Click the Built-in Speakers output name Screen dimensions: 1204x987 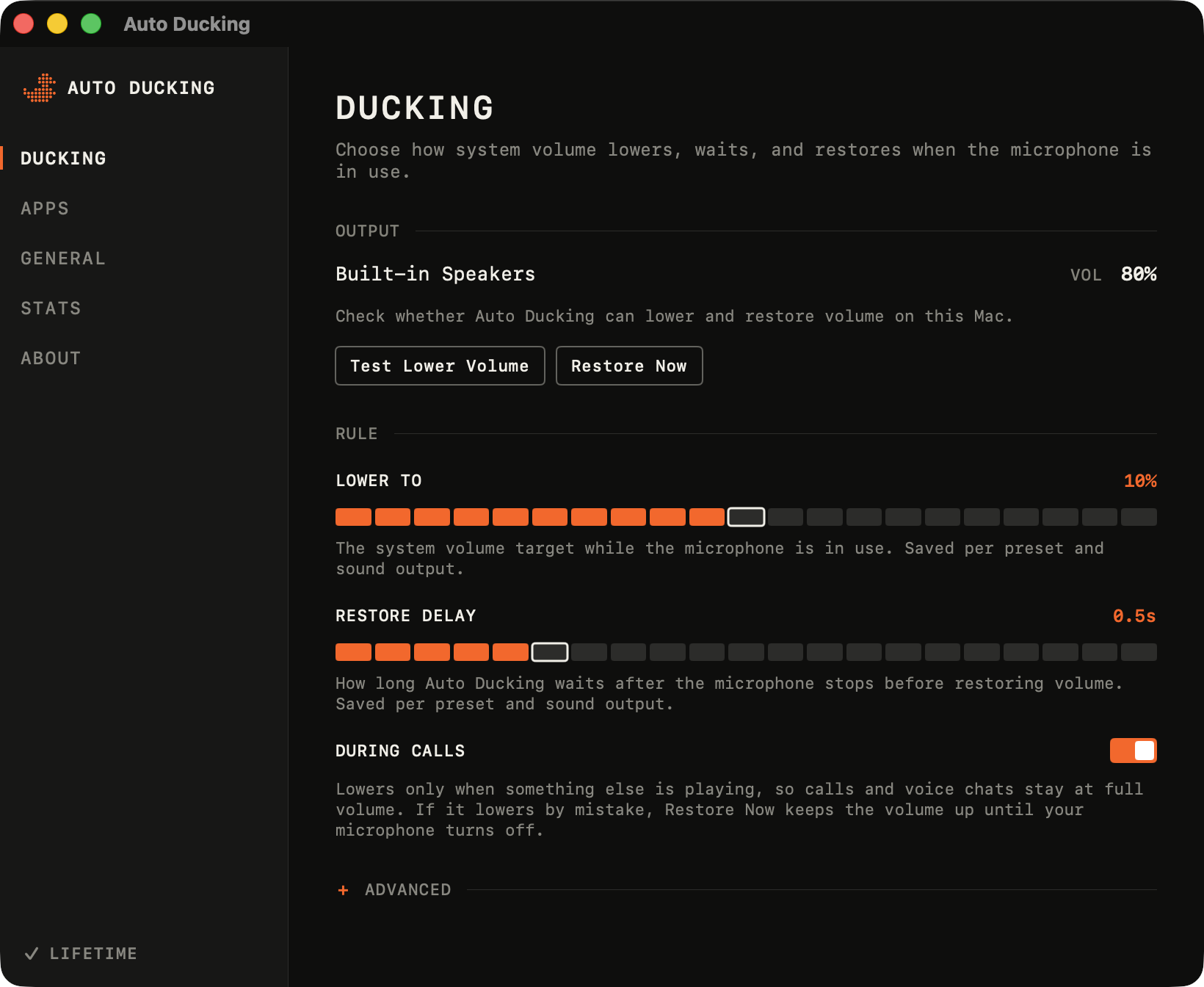[x=435, y=274]
